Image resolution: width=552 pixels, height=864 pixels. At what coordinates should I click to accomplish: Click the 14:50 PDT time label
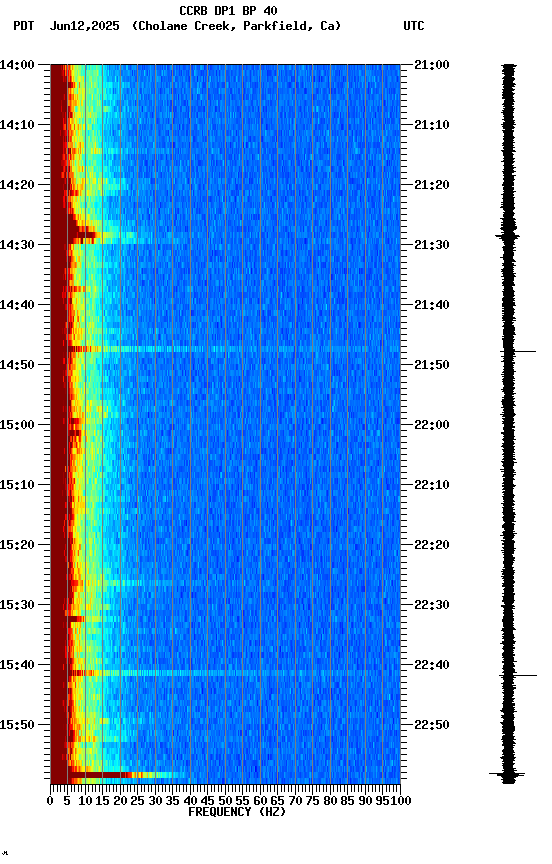(17, 365)
